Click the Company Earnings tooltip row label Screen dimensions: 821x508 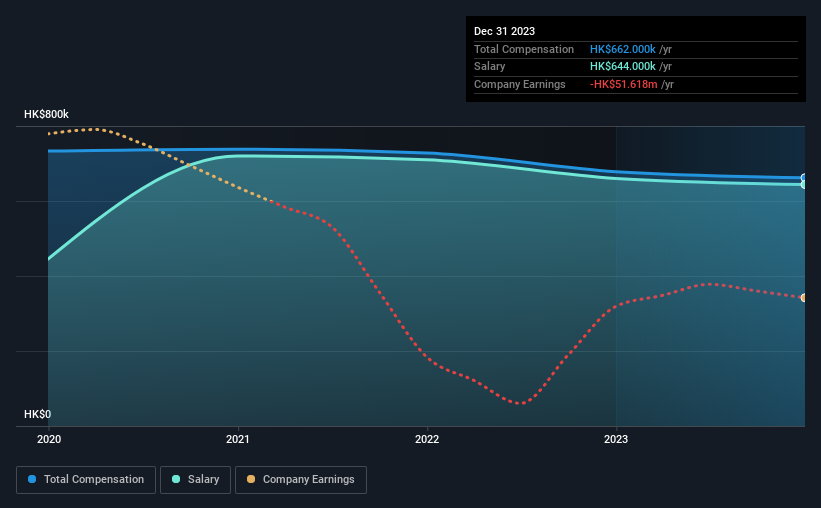(519, 84)
